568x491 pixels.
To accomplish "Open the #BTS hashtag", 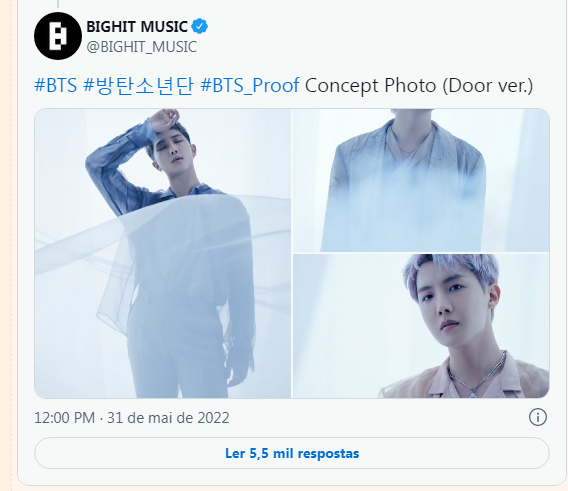I will (56, 86).
